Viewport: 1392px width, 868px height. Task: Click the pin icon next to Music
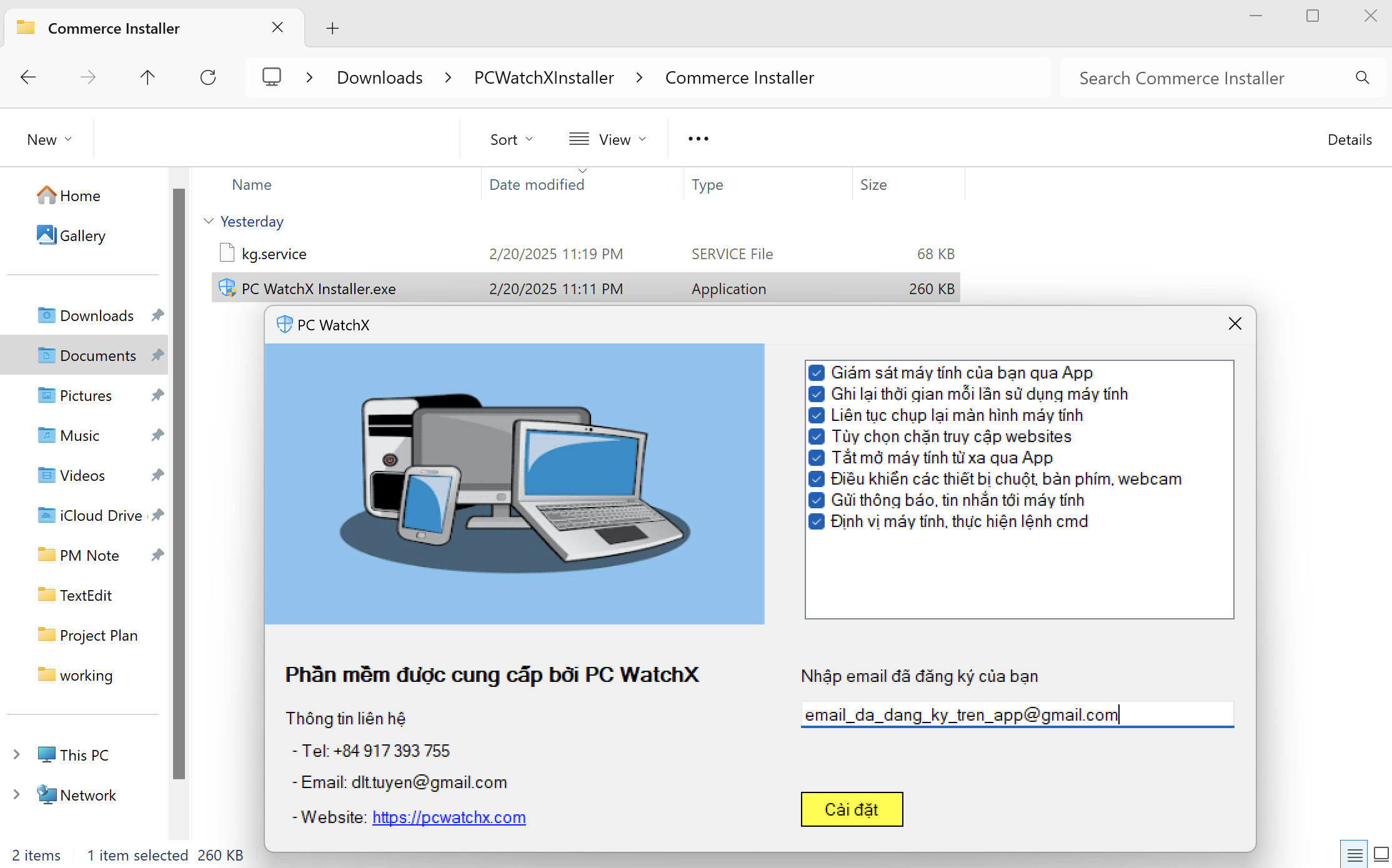point(157,435)
